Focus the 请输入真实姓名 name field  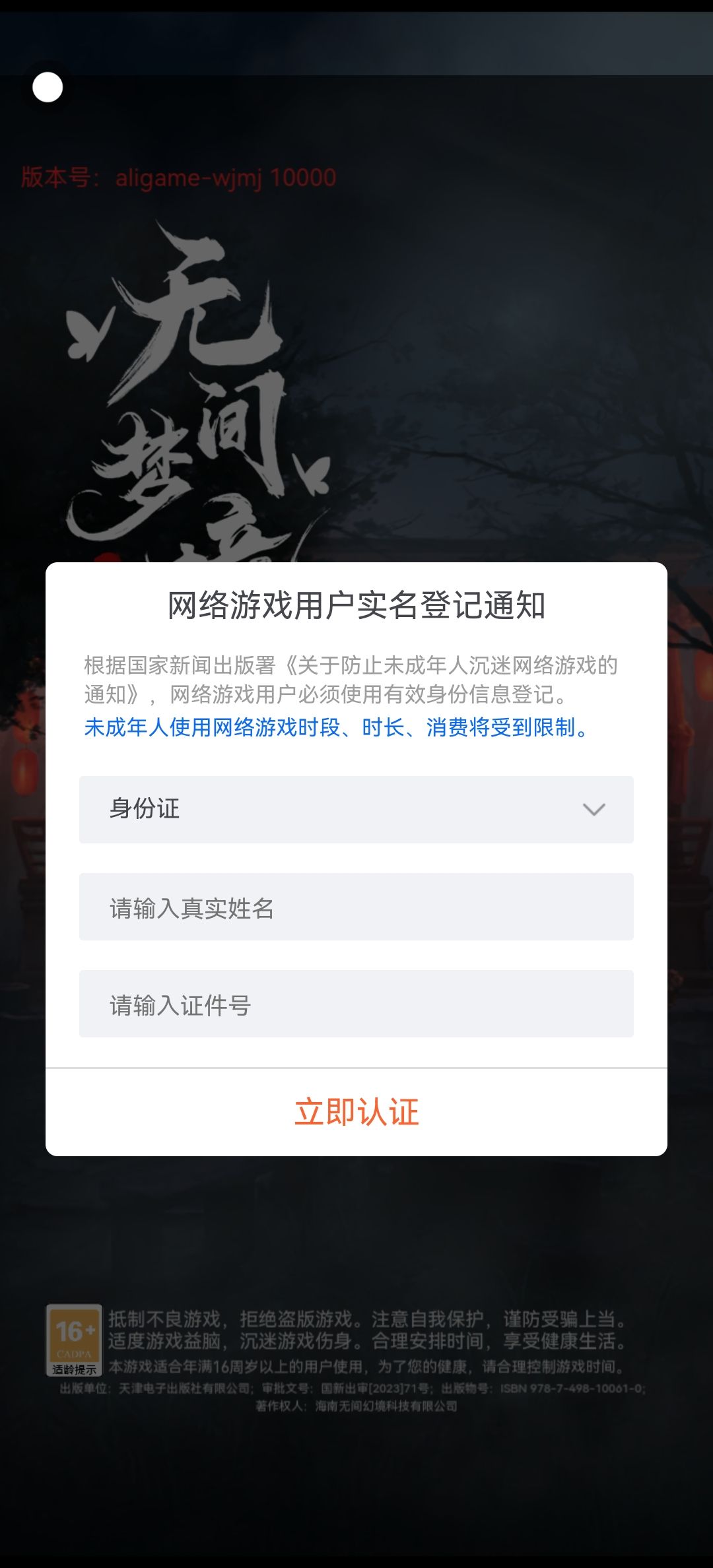(x=356, y=907)
